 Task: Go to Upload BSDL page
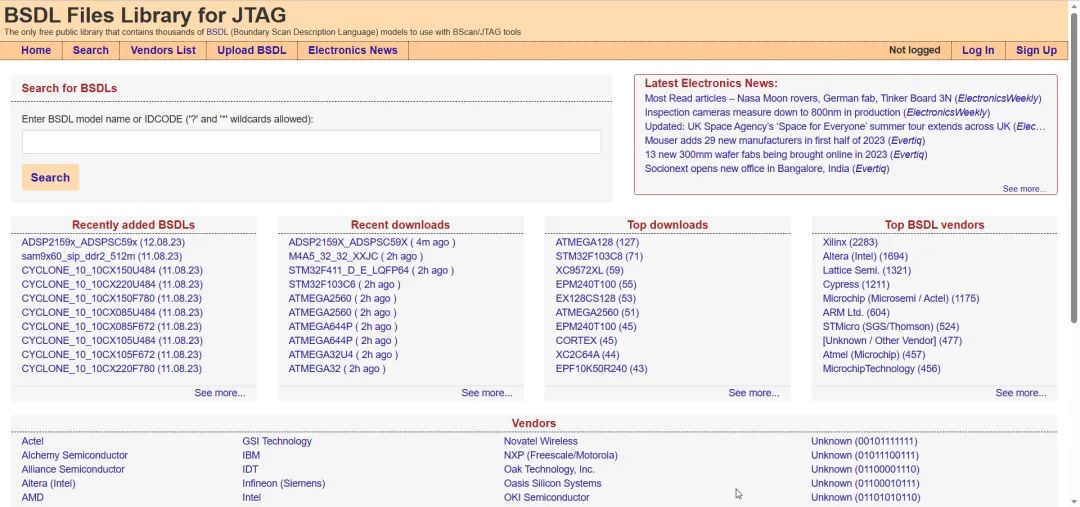pyautogui.click(x=251, y=50)
